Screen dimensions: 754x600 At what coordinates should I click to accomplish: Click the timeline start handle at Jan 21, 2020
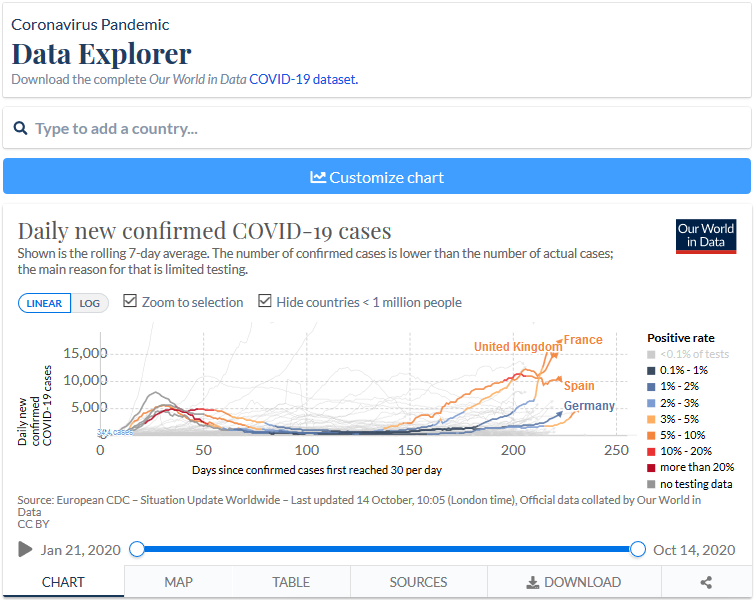point(137,549)
